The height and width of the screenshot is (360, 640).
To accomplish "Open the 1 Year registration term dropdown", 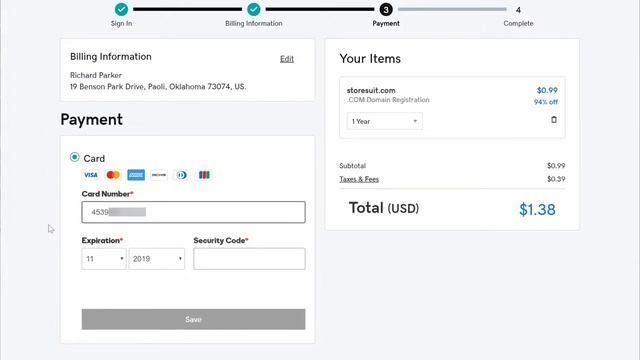I will 385,121.
